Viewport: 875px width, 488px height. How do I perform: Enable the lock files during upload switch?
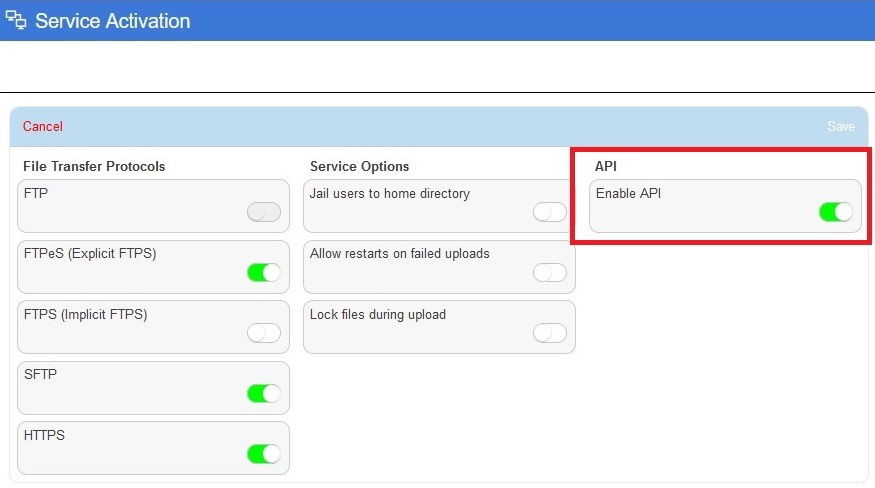click(x=549, y=333)
